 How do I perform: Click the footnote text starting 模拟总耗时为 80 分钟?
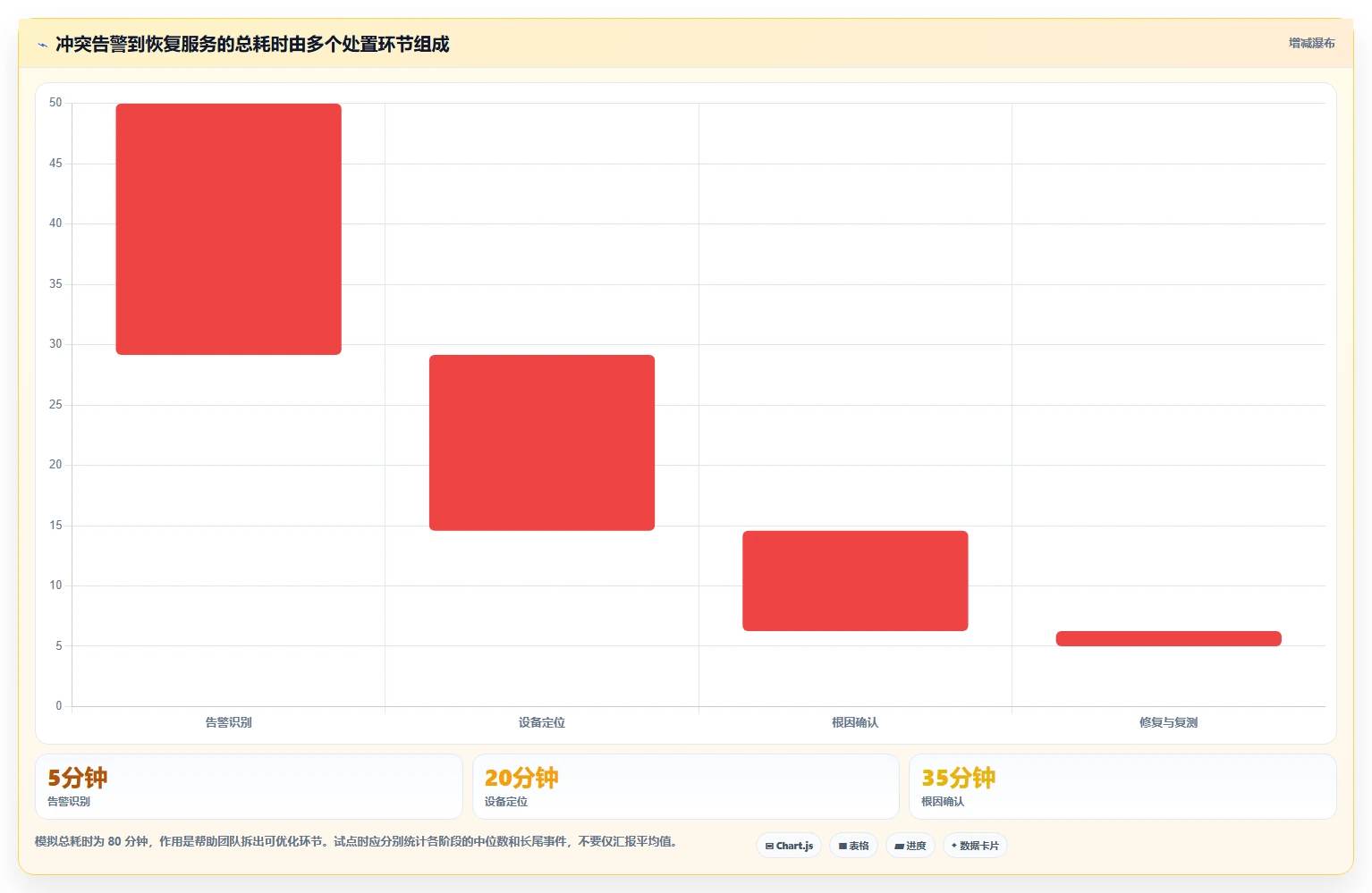coord(357,841)
